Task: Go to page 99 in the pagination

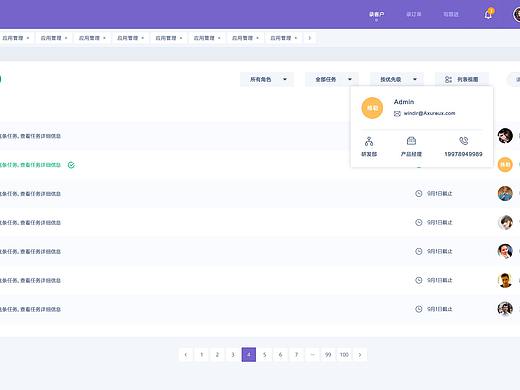Action: tap(328, 355)
